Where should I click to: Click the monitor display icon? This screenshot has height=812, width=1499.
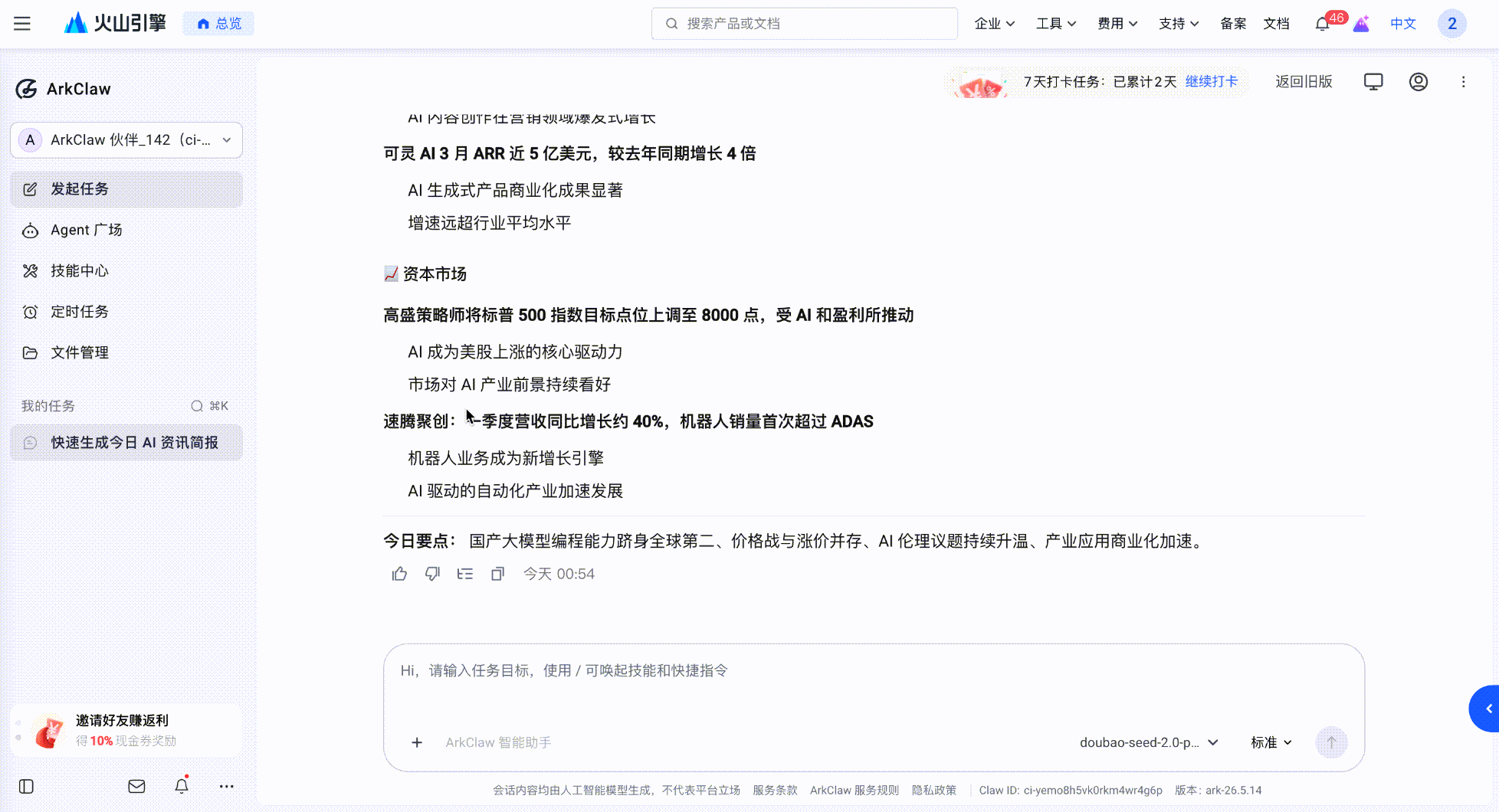1373,82
